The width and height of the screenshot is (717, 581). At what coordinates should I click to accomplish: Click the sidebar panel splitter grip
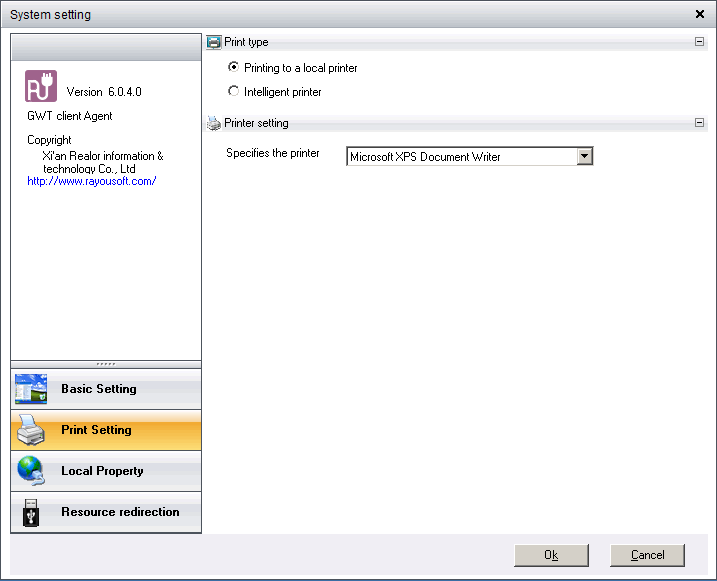pyautogui.click(x=106, y=364)
